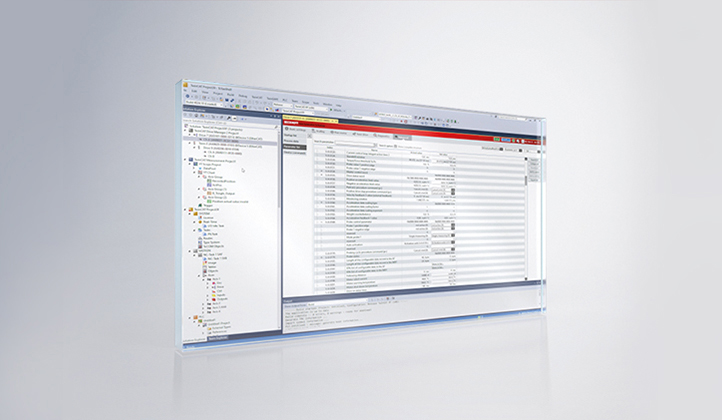Image resolution: width=722 pixels, height=420 pixels.
Task: Select the Routes item icon
Action: pos(200,238)
